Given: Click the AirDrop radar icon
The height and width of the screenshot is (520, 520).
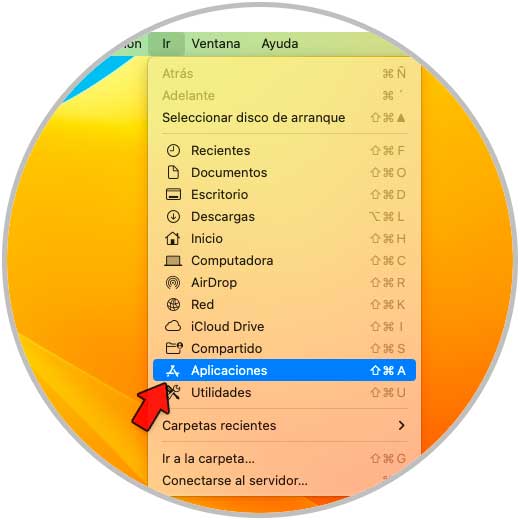Looking at the screenshot, I should 173,283.
